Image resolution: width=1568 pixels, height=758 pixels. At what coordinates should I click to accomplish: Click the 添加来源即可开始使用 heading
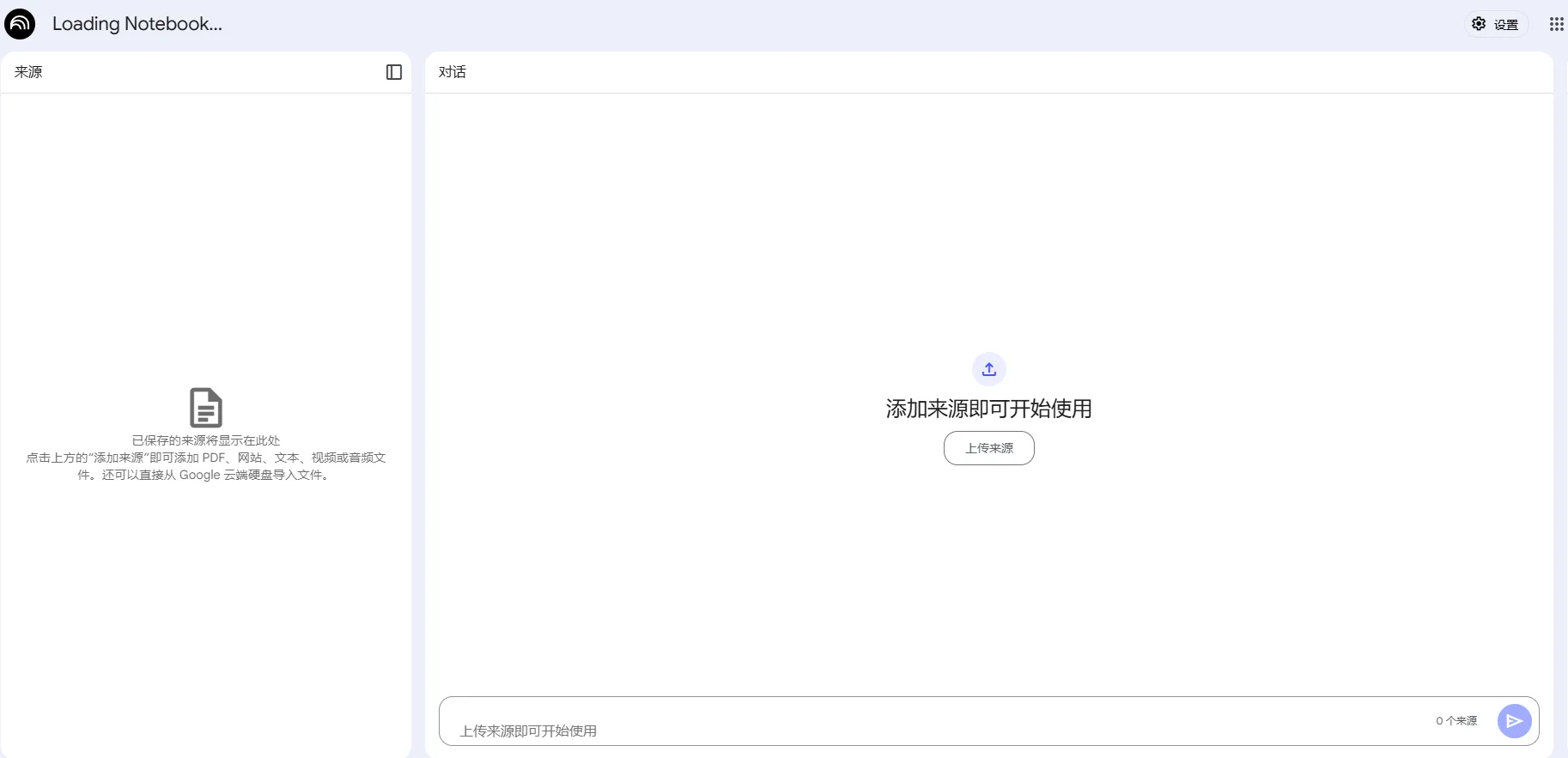988,409
